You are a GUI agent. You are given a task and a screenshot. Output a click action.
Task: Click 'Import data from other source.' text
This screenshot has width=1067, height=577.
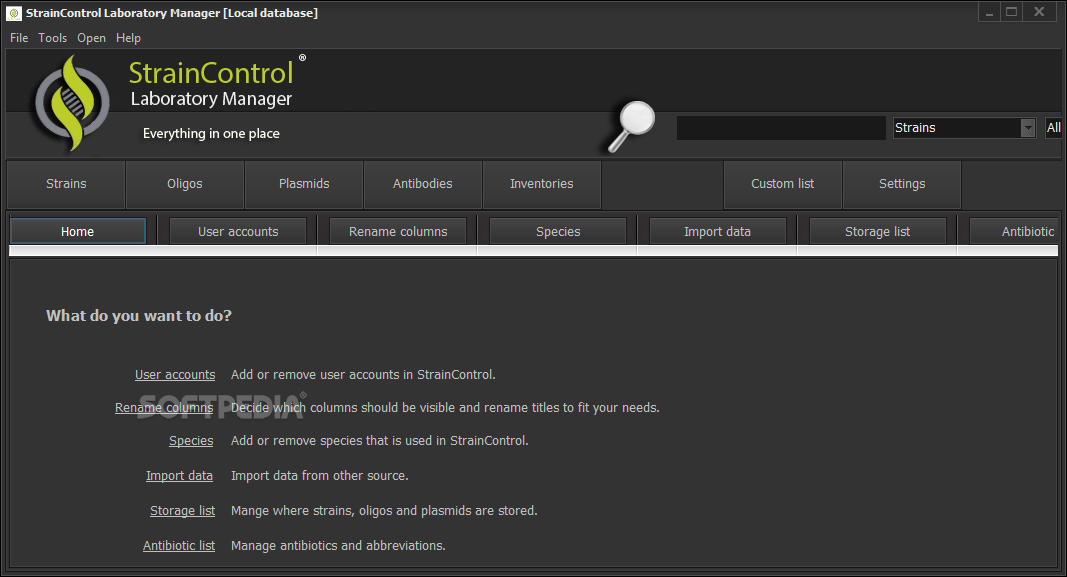tap(320, 476)
